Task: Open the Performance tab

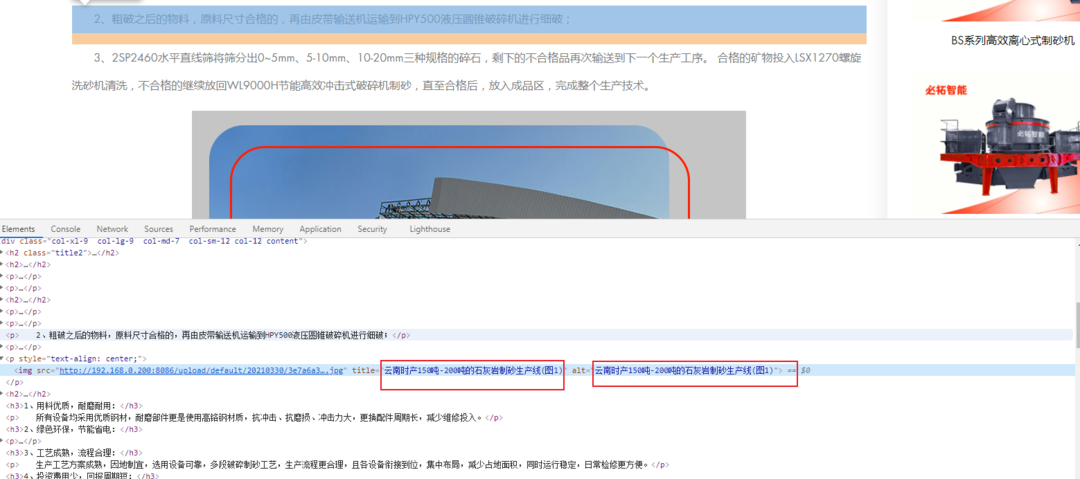Action: pyautogui.click(x=212, y=229)
